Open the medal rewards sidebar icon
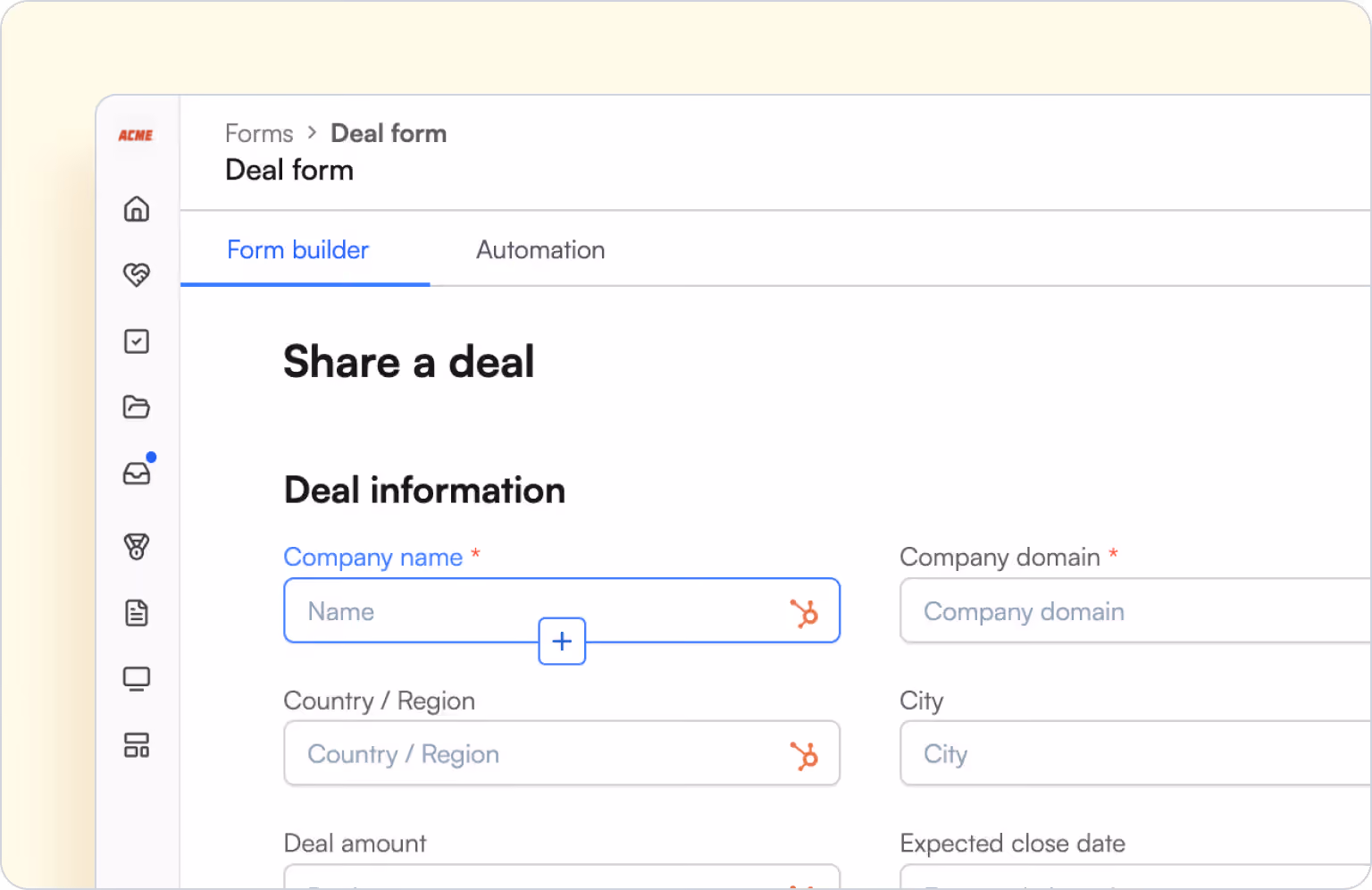Image resolution: width=1372 pixels, height=890 pixels. click(x=137, y=546)
